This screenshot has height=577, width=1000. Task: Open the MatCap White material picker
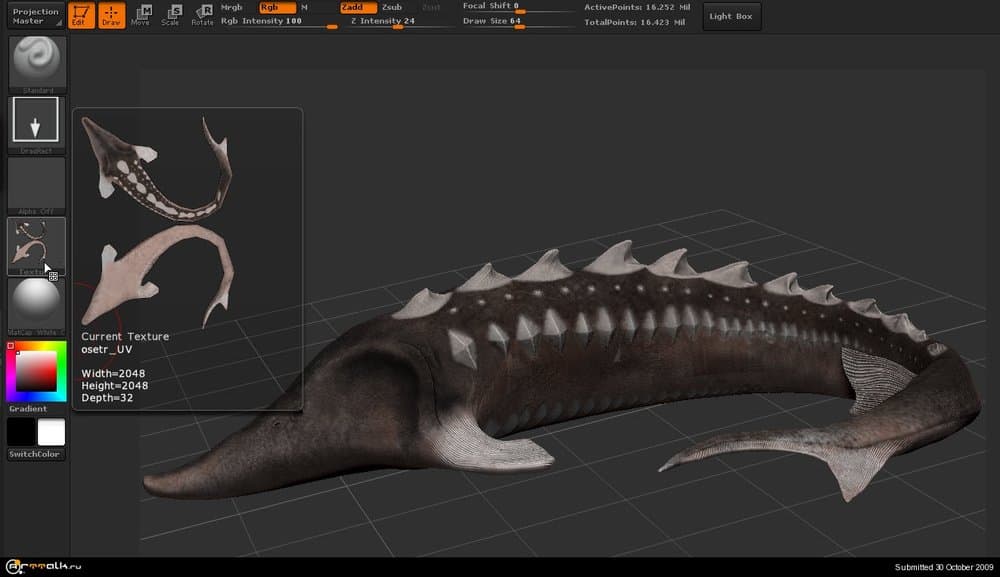point(37,304)
